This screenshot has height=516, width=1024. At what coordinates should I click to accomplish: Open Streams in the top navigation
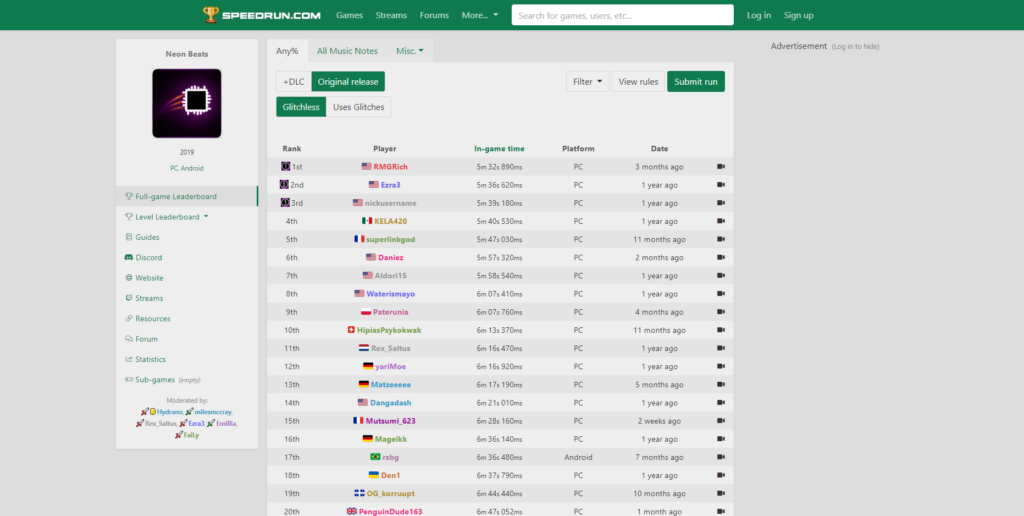(x=391, y=15)
